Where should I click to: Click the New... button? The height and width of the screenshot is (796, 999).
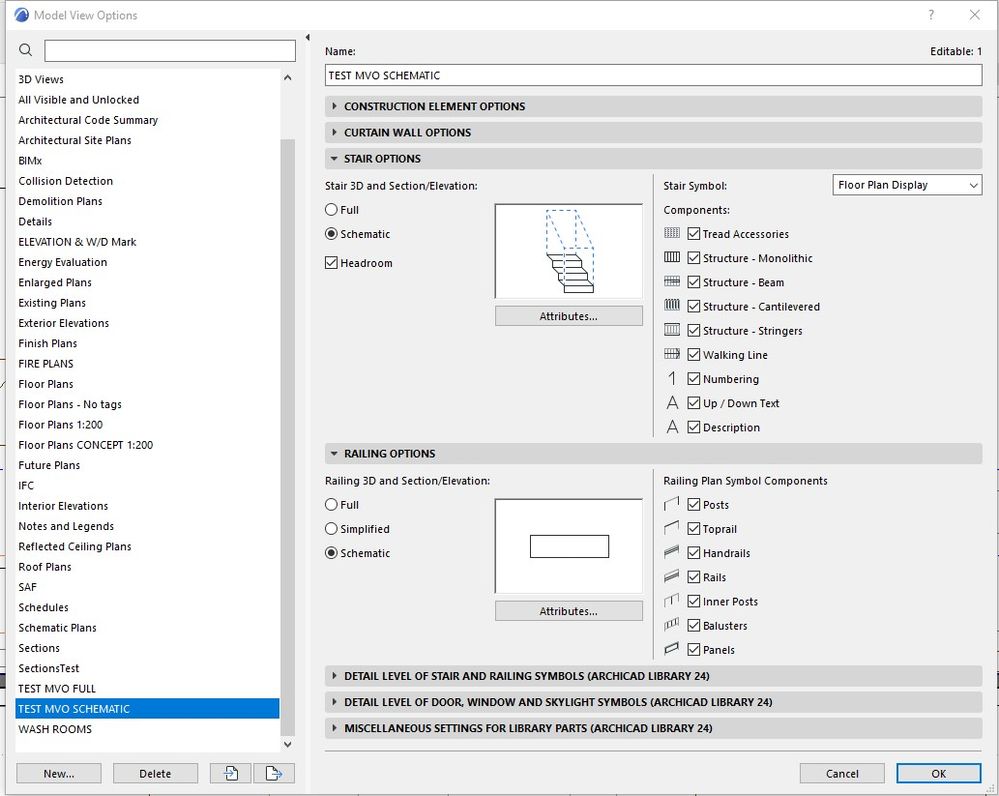[x=59, y=773]
